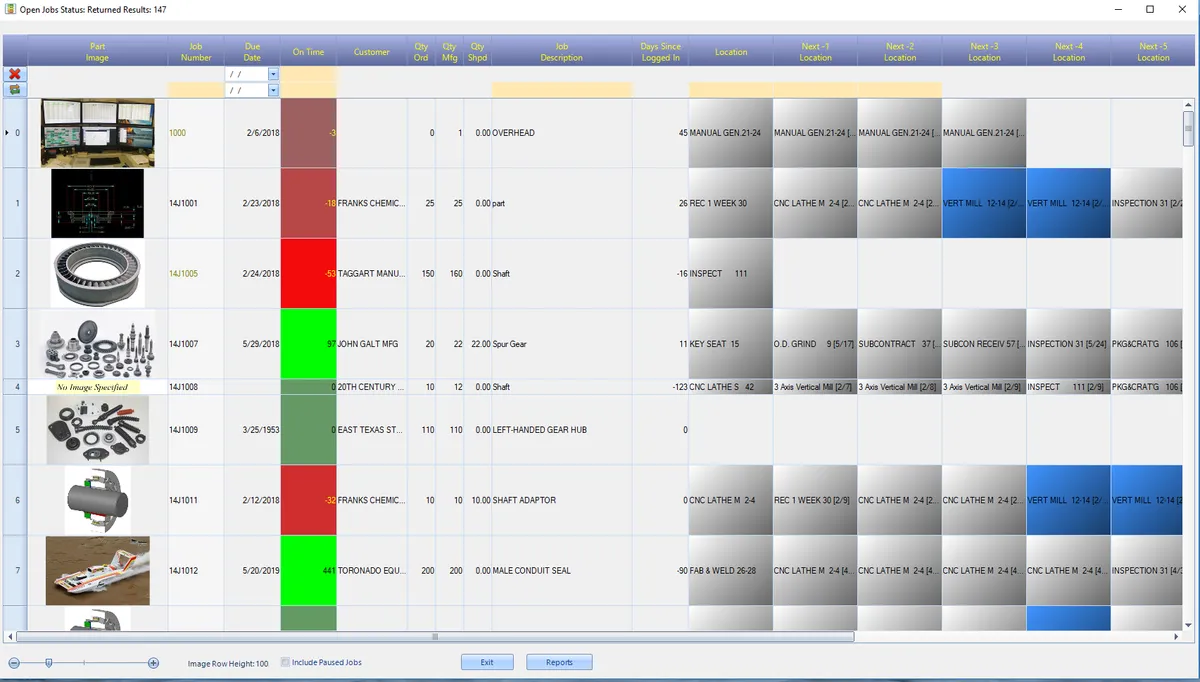Open the second Due Date filter dropdown
Screen dimensions: 1200x682
click(274, 90)
